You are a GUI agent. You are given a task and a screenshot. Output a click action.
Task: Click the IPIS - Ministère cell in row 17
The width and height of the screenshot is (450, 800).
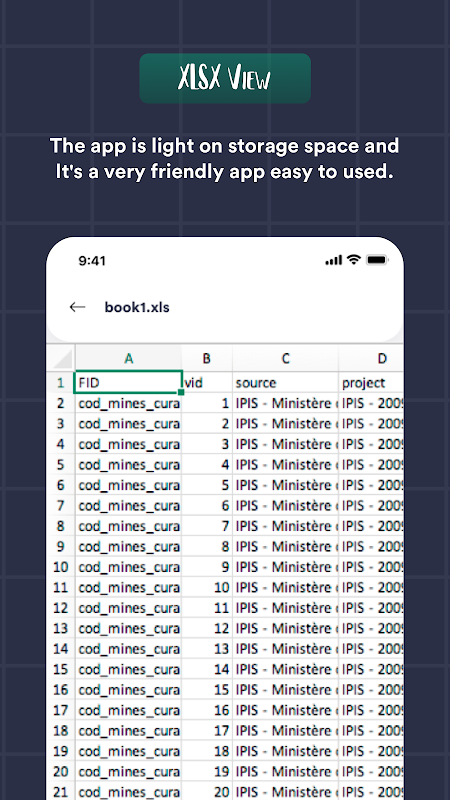(x=285, y=710)
